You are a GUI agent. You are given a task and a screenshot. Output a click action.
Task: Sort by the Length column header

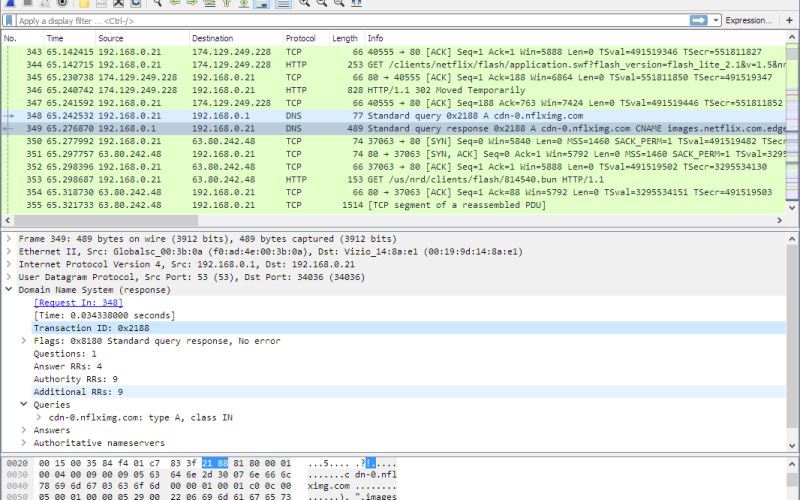347,38
